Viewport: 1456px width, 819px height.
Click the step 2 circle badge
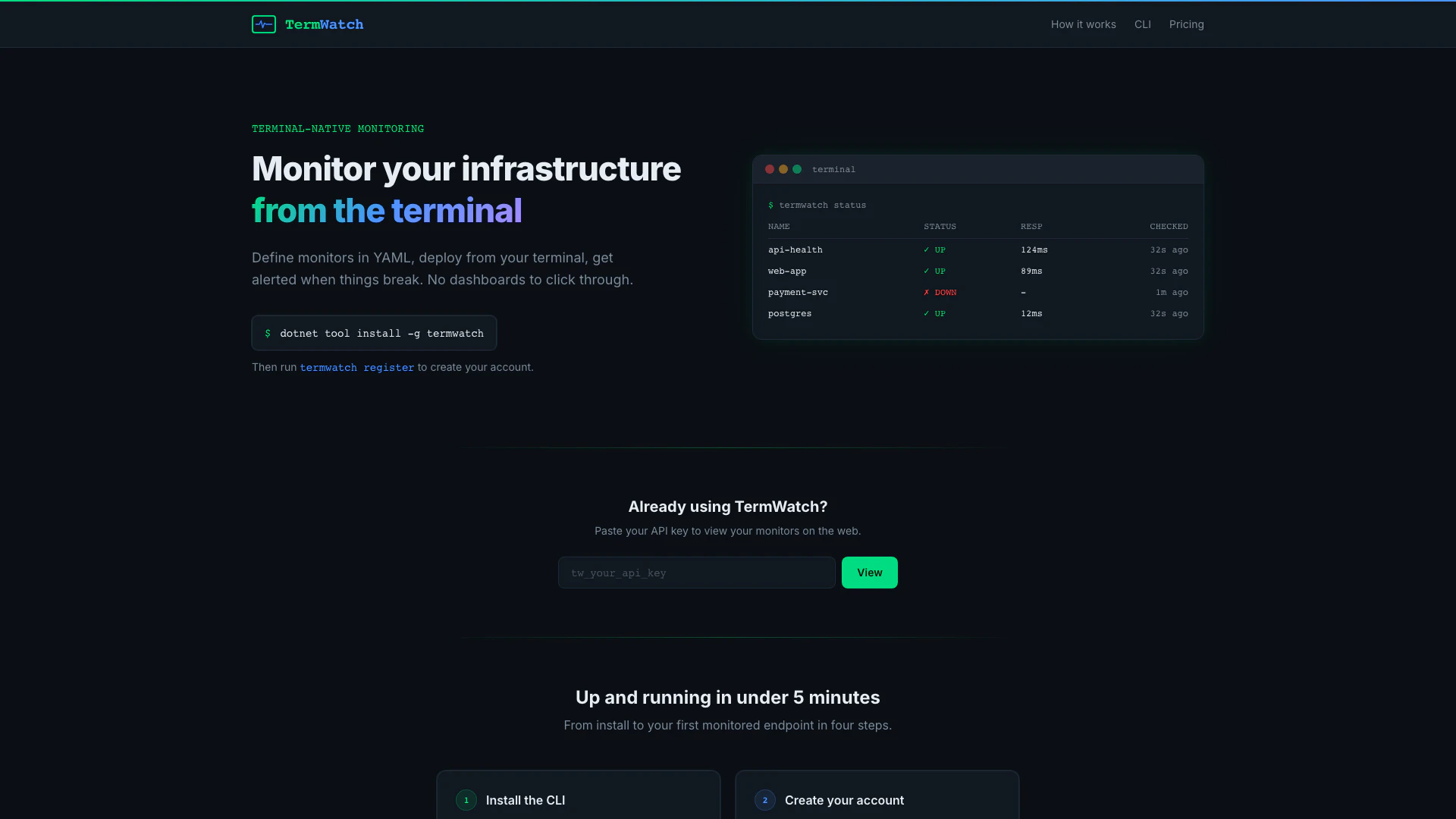pos(765,800)
